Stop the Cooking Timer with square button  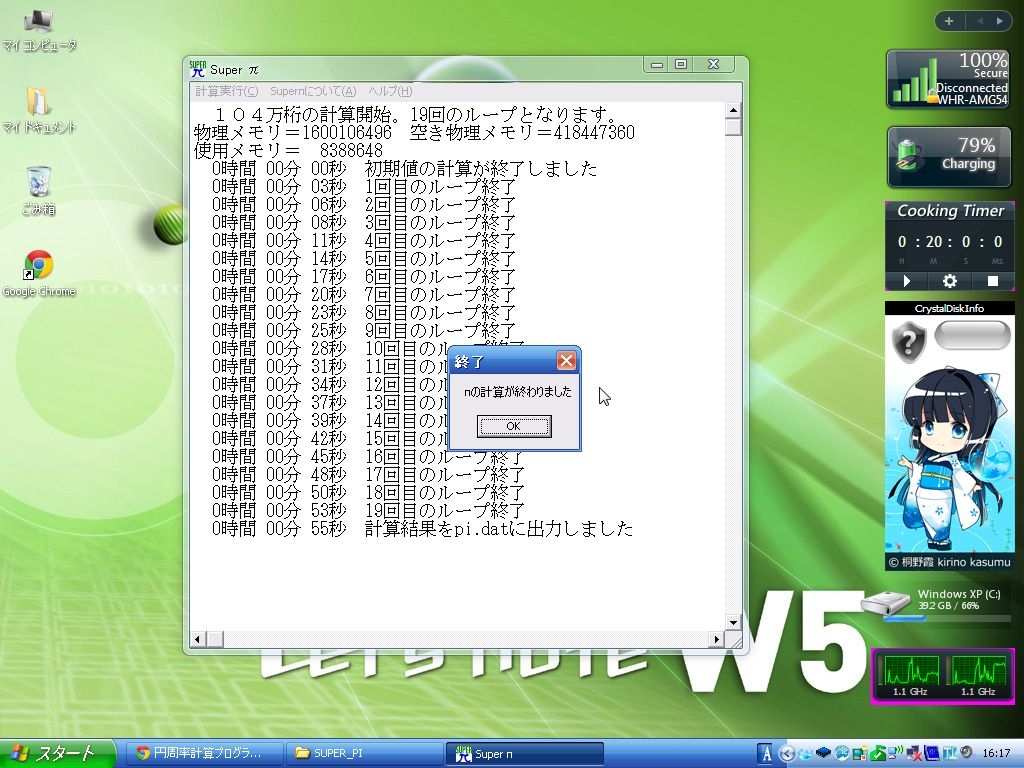(993, 281)
